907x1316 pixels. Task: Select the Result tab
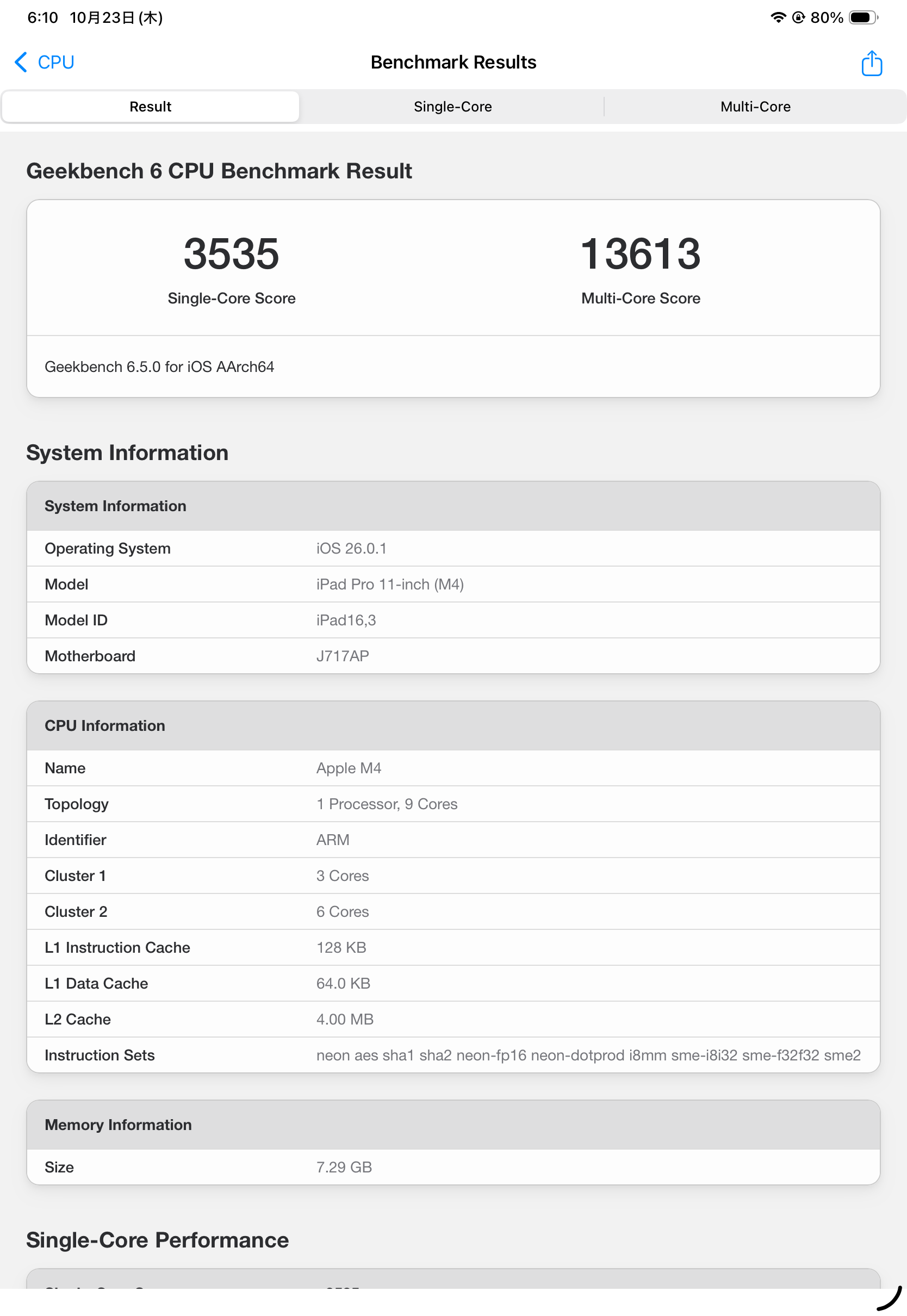pyautogui.click(x=151, y=107)
